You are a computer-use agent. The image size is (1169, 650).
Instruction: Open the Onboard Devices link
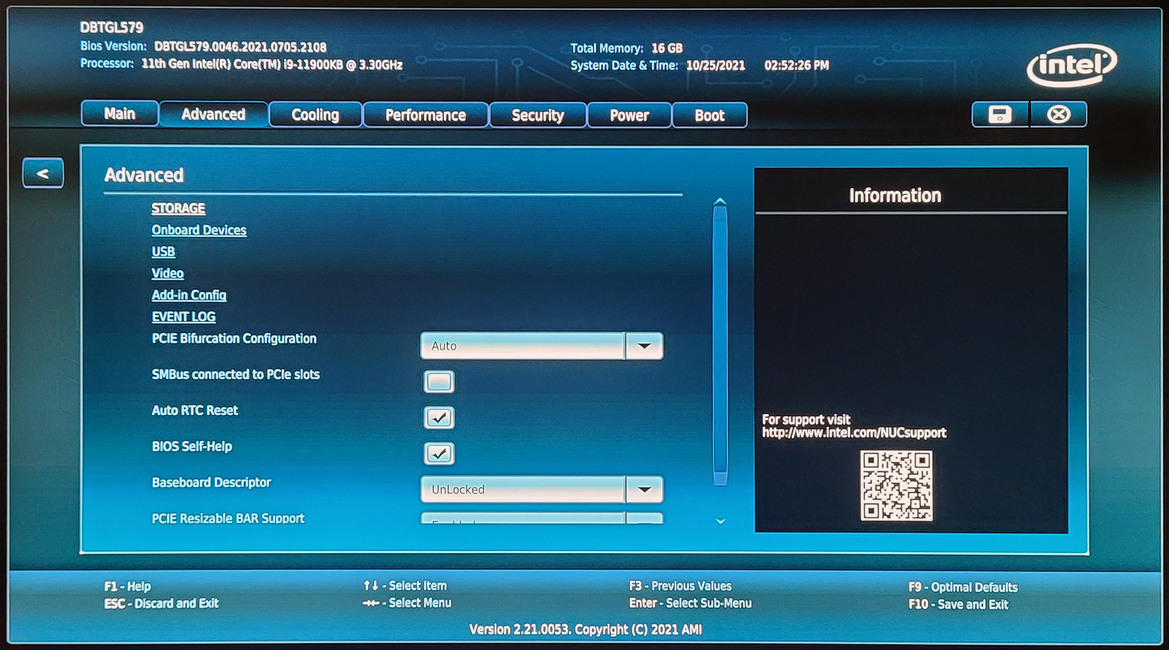(x=199, y=230)
